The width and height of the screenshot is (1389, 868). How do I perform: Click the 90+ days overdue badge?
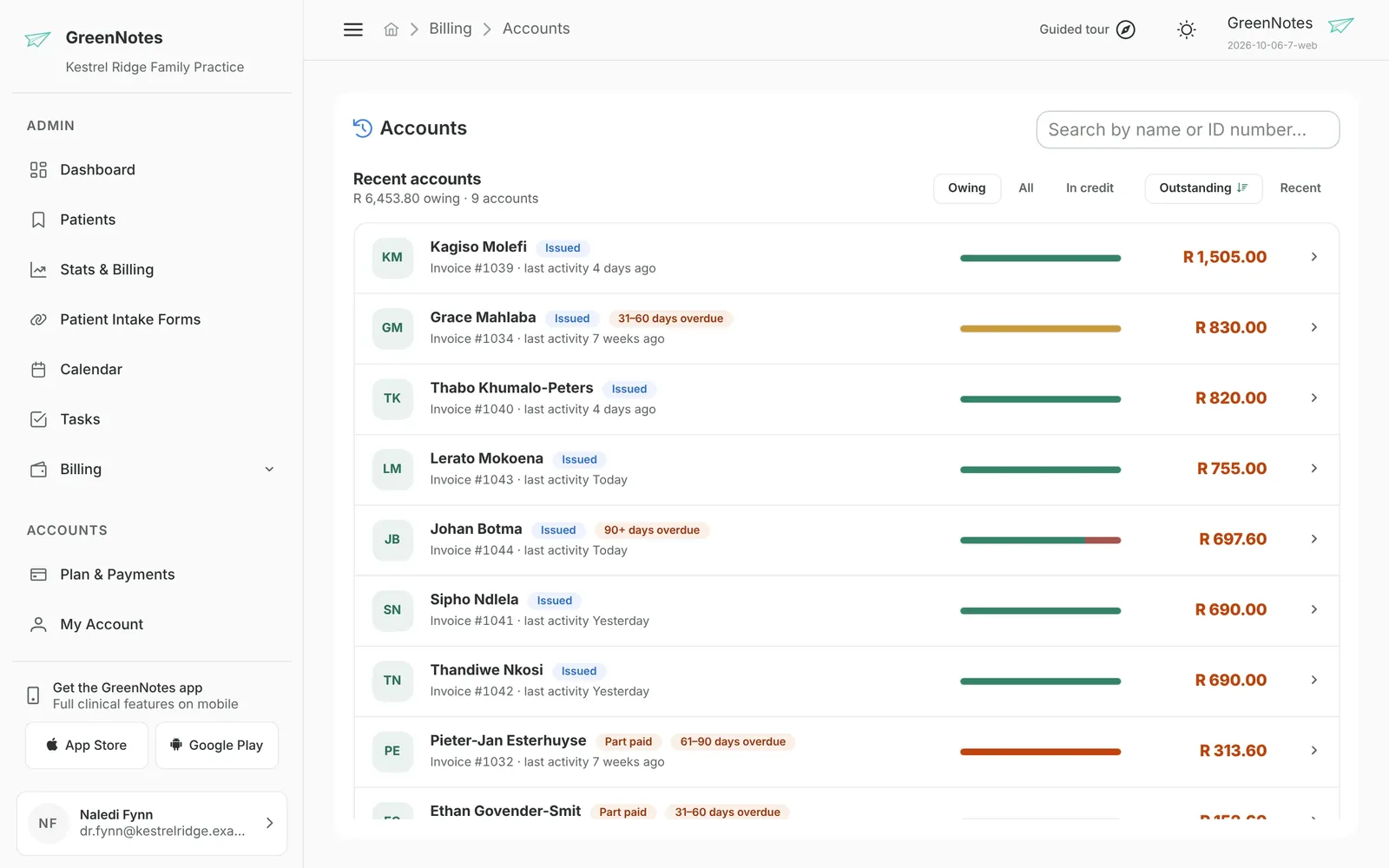pyautogui.click(x=652, y=530)
